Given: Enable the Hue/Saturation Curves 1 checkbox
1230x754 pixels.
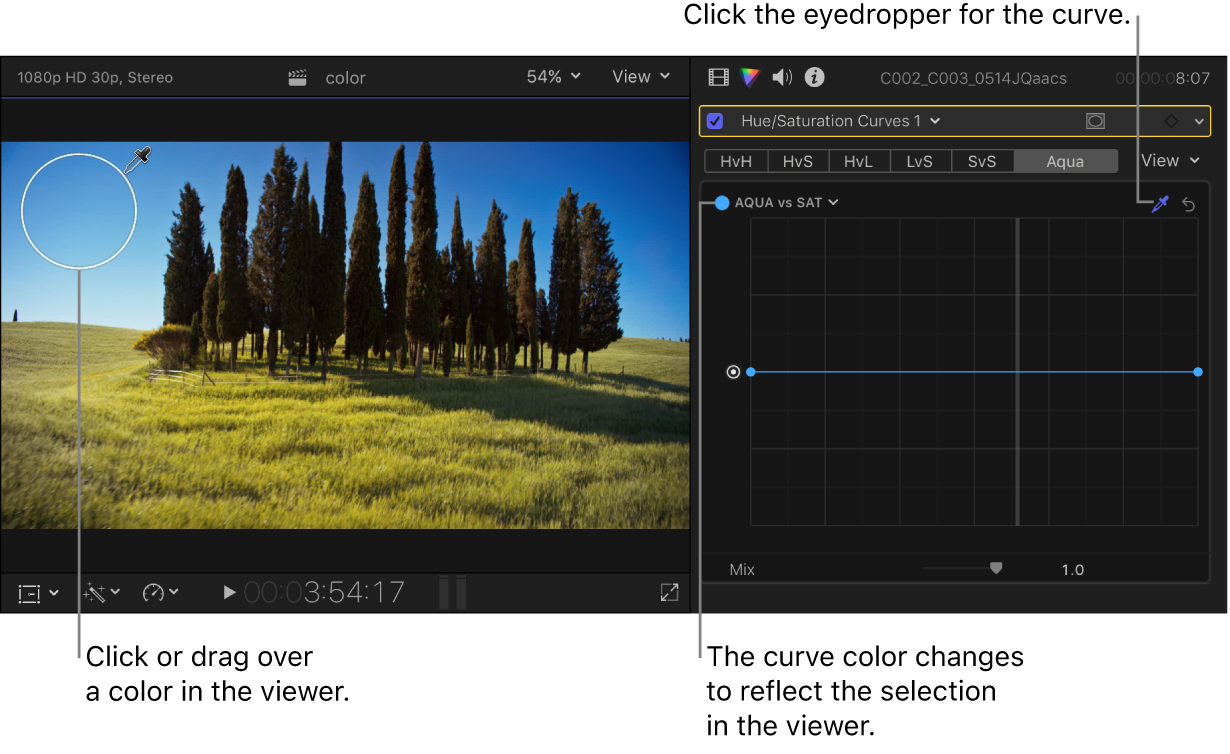Looking at the screenshot, I should click(713, 120).
